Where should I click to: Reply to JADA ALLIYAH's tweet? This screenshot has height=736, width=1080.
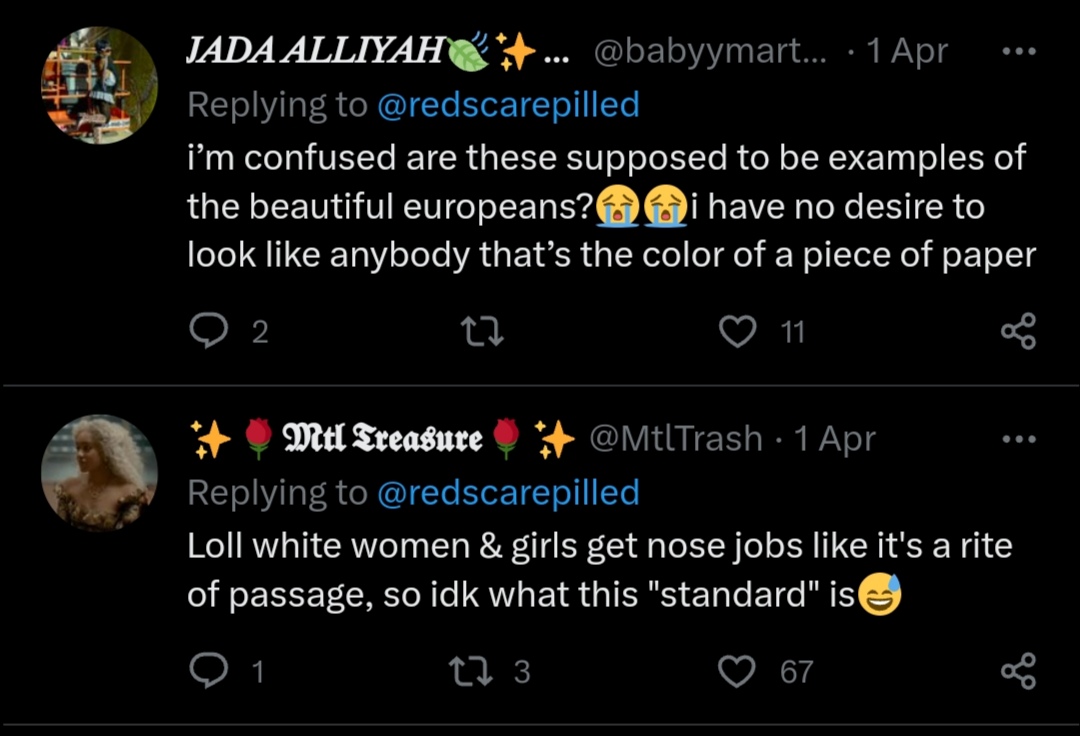207,331
